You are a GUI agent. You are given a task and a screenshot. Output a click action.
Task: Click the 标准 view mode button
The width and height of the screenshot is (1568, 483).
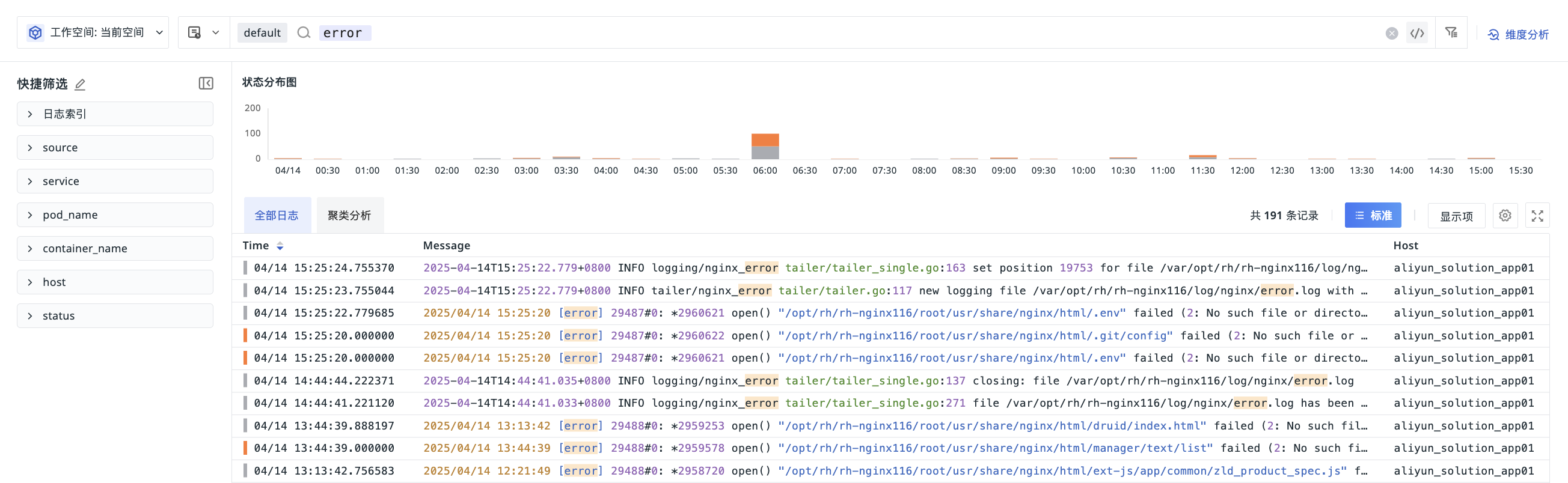tap(1373, 215)
